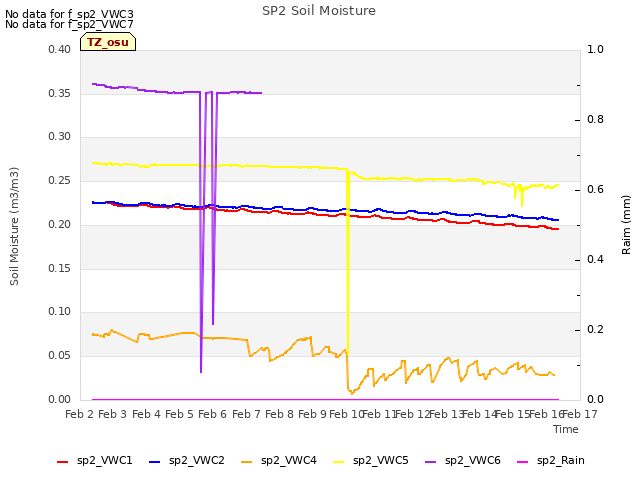Click the 0.05 left axis value

click(59, 356)
